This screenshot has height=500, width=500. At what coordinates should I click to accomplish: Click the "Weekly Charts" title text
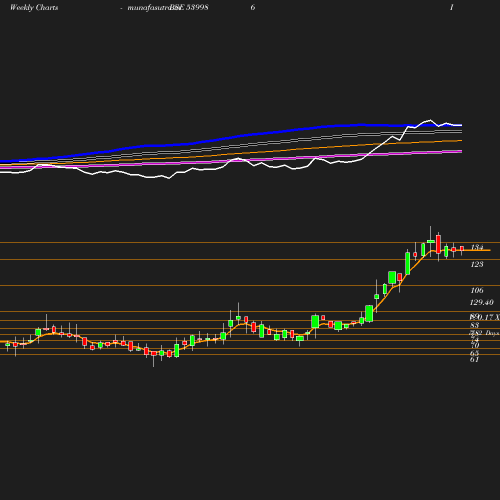[34, 8]
